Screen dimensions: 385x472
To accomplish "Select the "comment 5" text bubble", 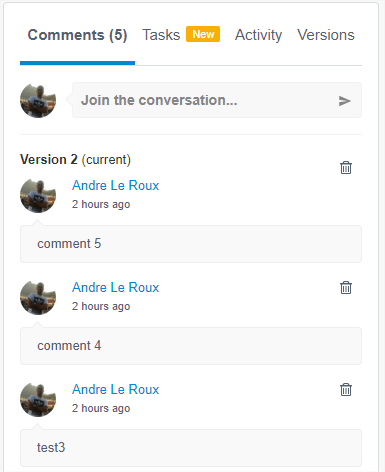I will (191, 244).
